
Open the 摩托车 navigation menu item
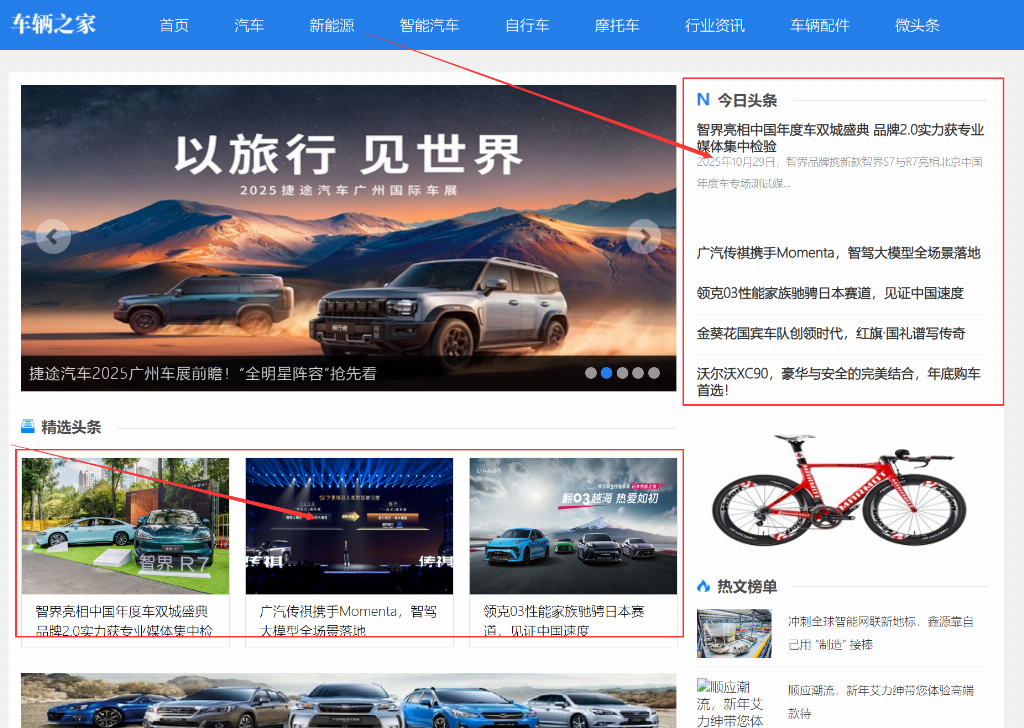click(x=617, y=25)
